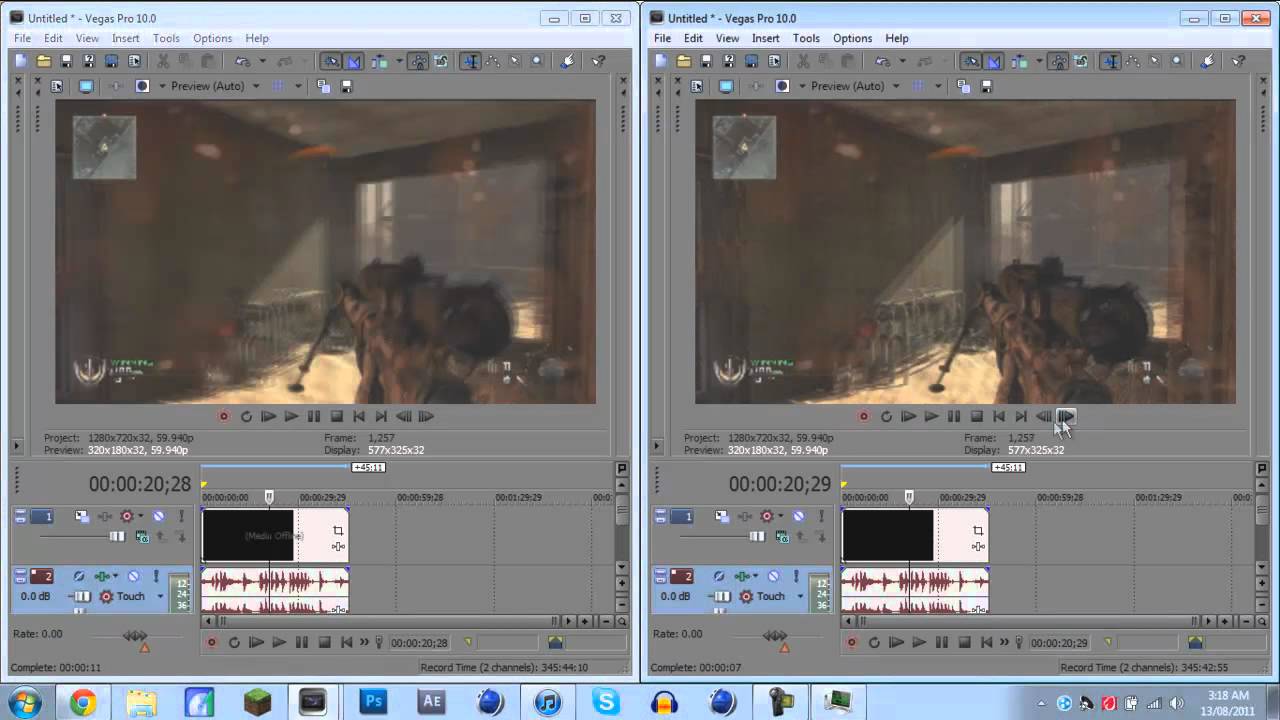The width and height of the screenshot is (1280, 720).
Task: Toggle Automatic Crossfades in left window toolbar
Action: (354, 61)
